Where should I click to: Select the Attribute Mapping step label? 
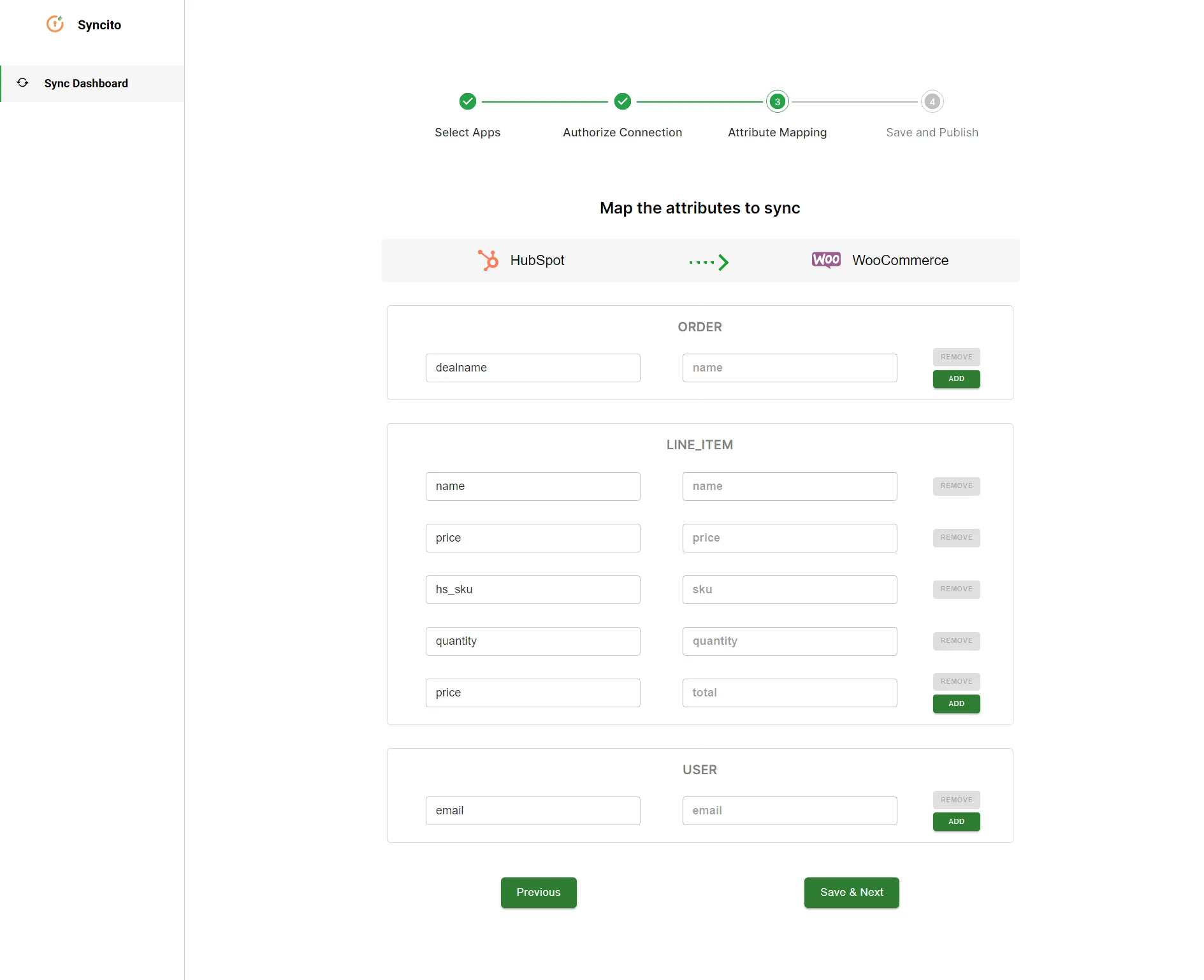click(777, 132)
